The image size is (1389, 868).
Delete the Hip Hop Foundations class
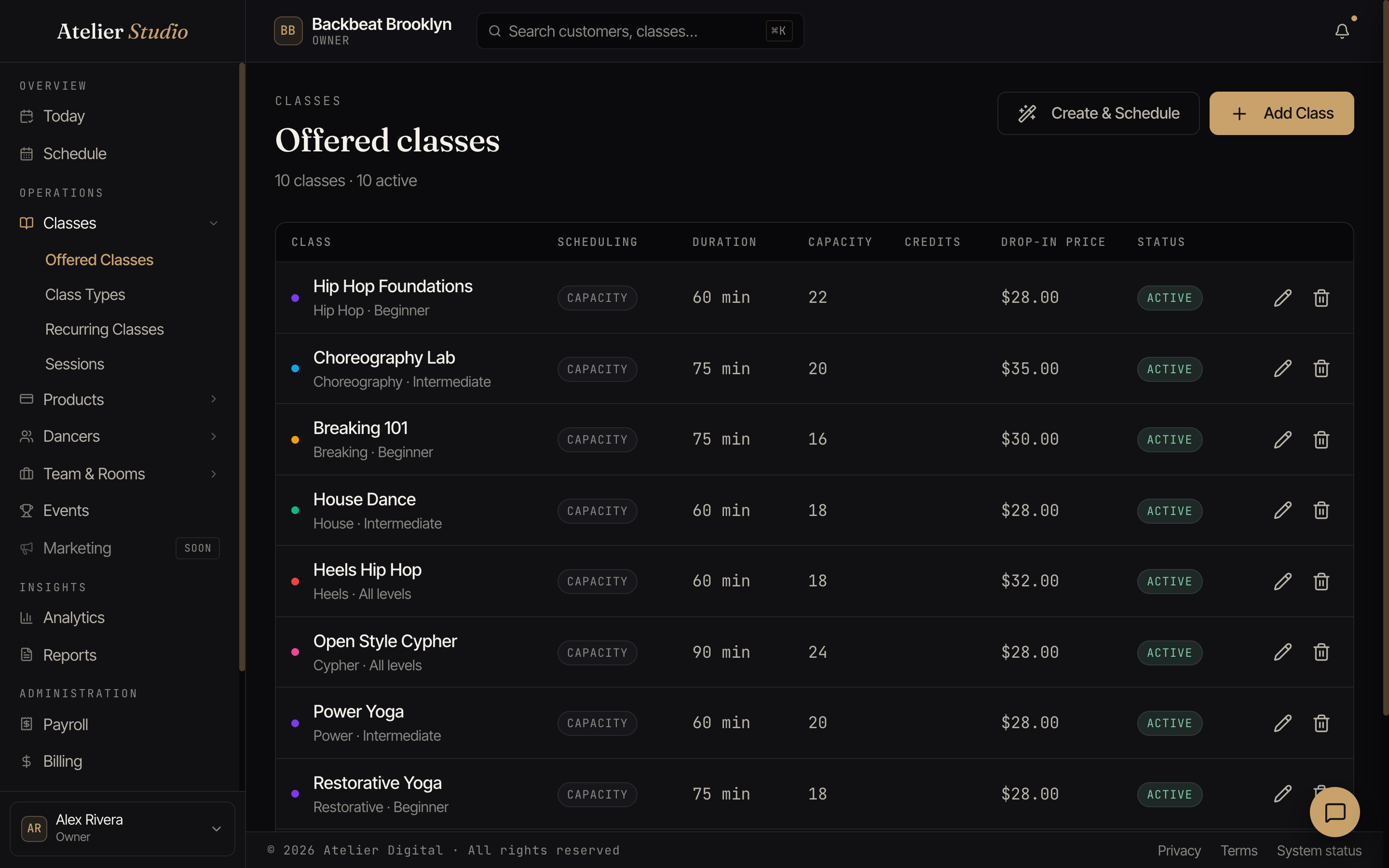click(1321, 298)
